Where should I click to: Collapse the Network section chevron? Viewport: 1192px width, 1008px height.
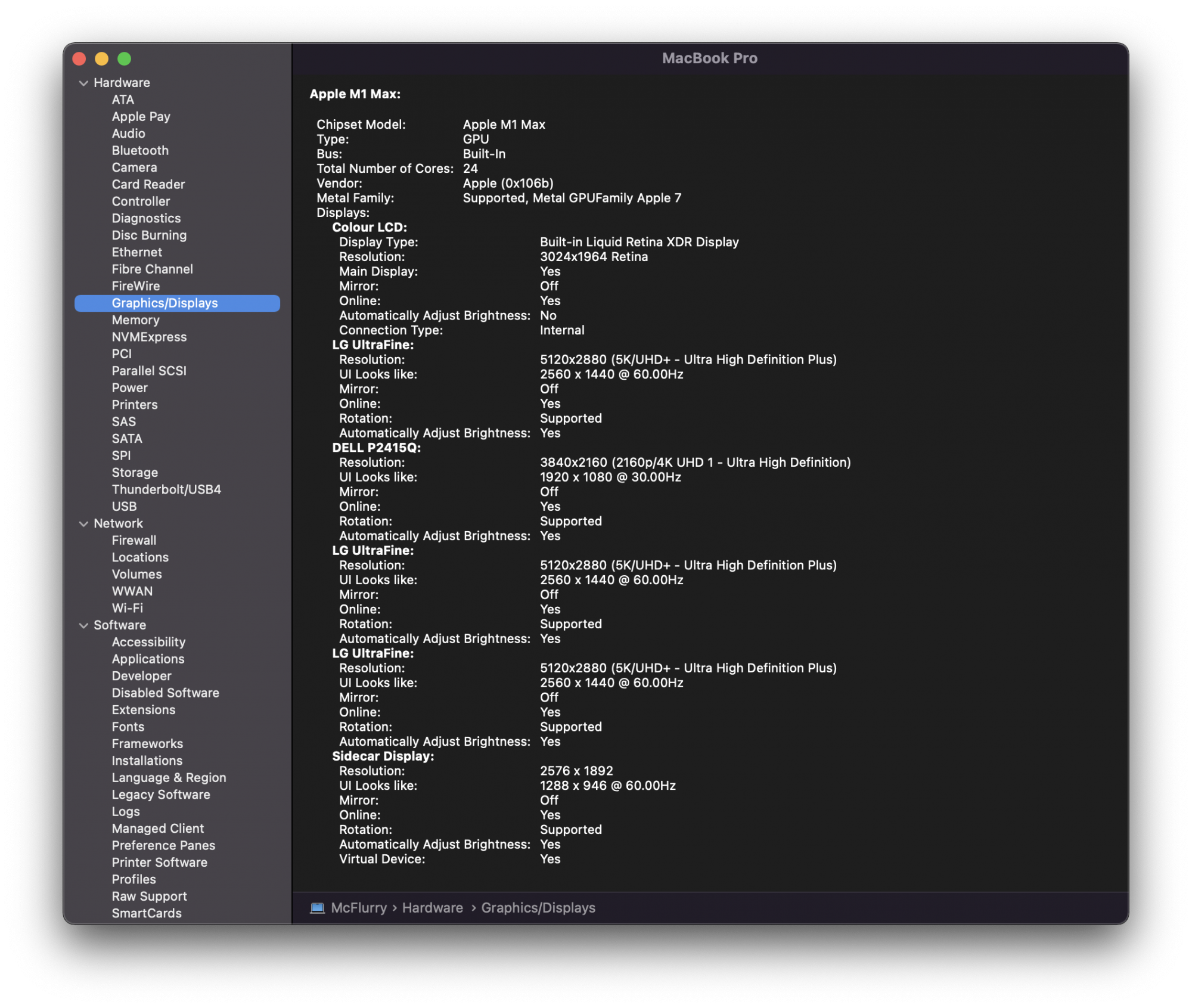pos(83,524)
